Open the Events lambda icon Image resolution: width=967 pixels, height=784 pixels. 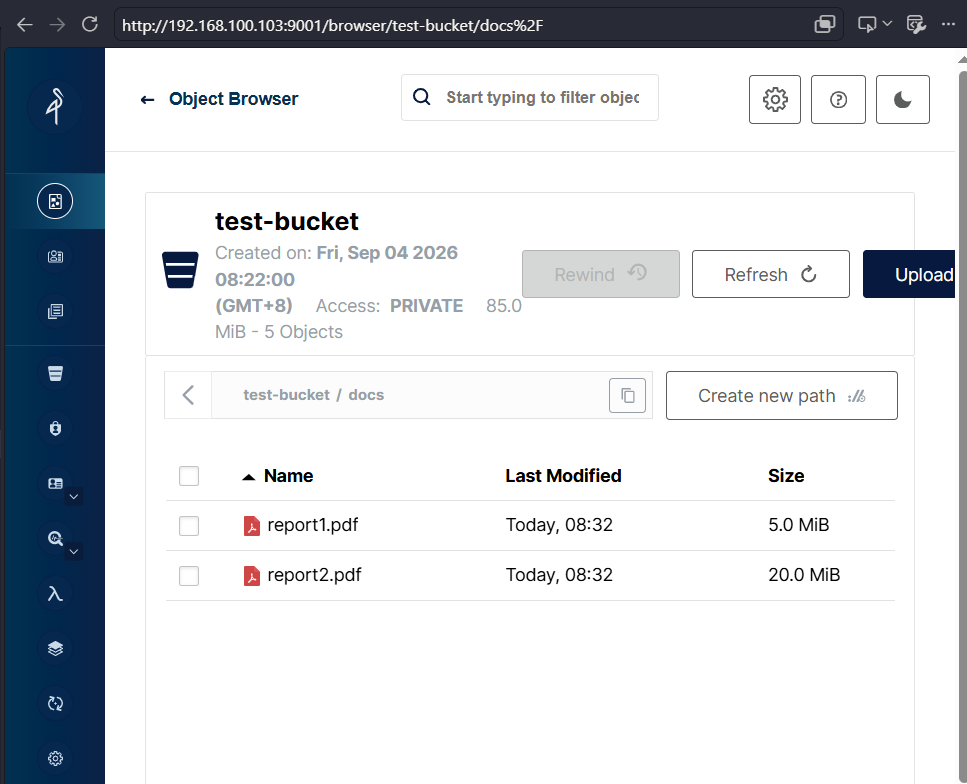coord(55,593)
